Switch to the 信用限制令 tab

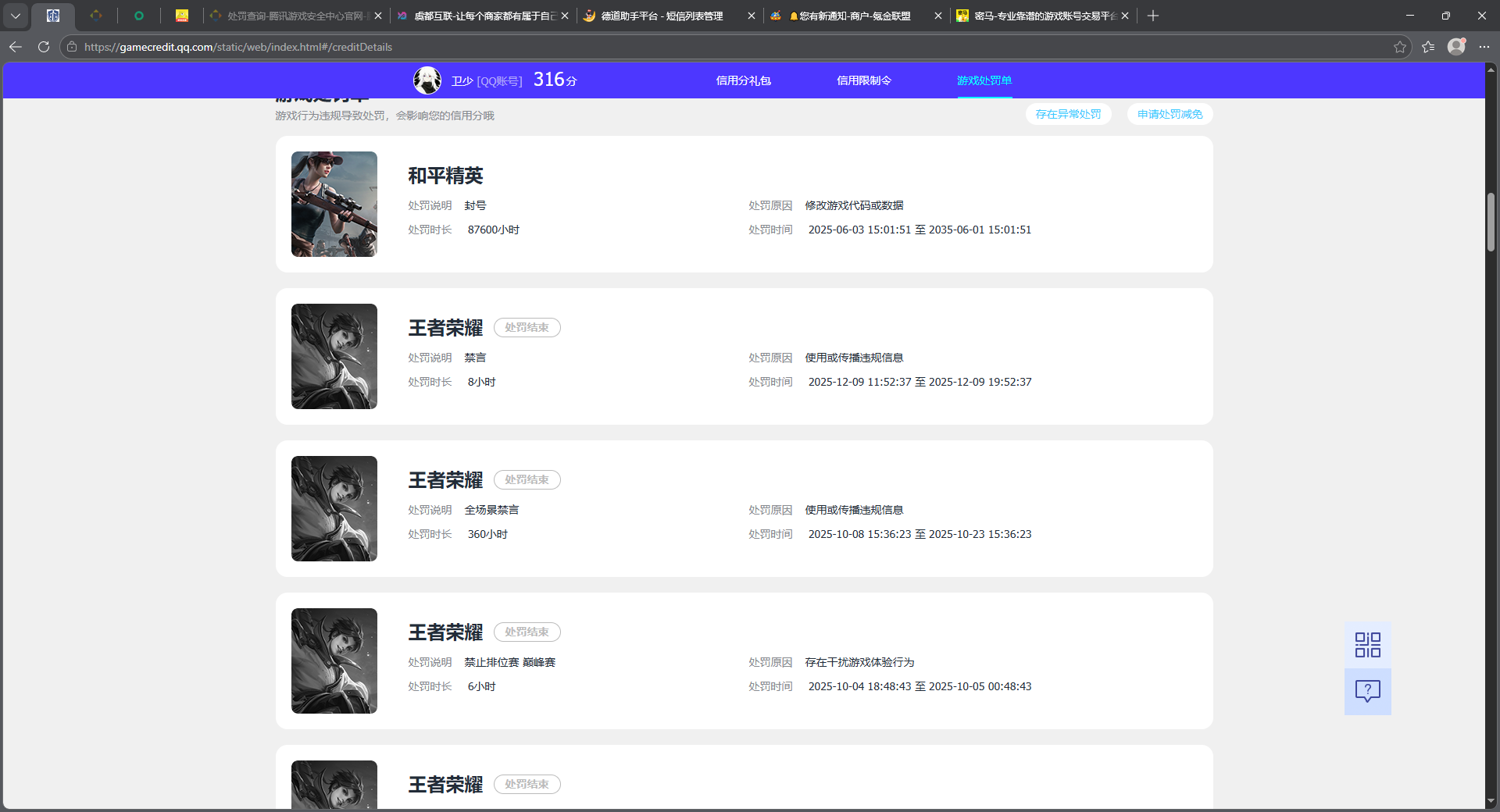coord(863,80)
